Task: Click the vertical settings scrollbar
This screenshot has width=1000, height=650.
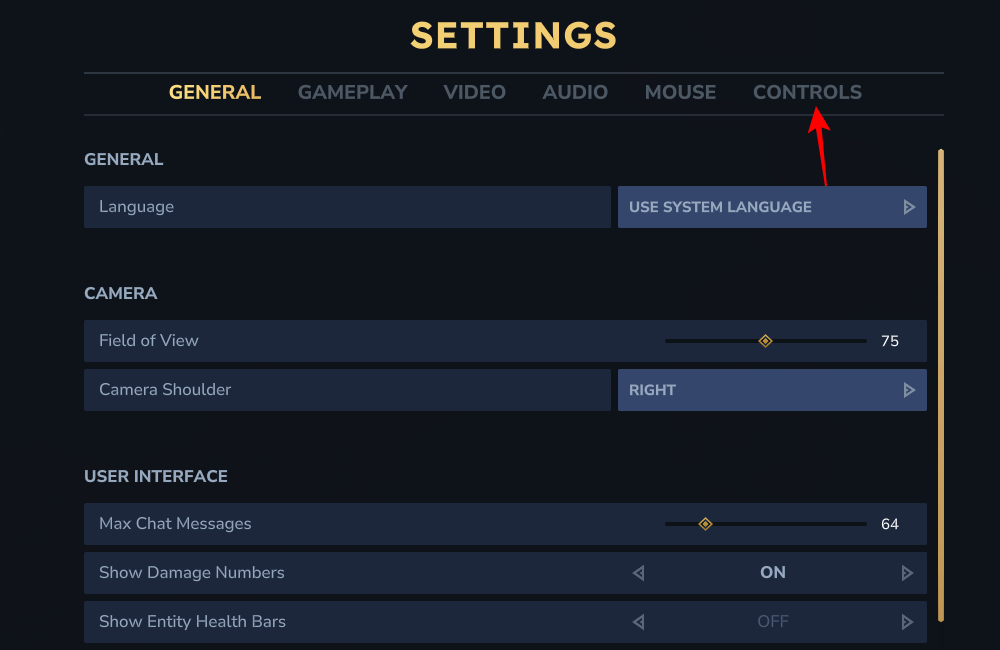Action: 941,385
